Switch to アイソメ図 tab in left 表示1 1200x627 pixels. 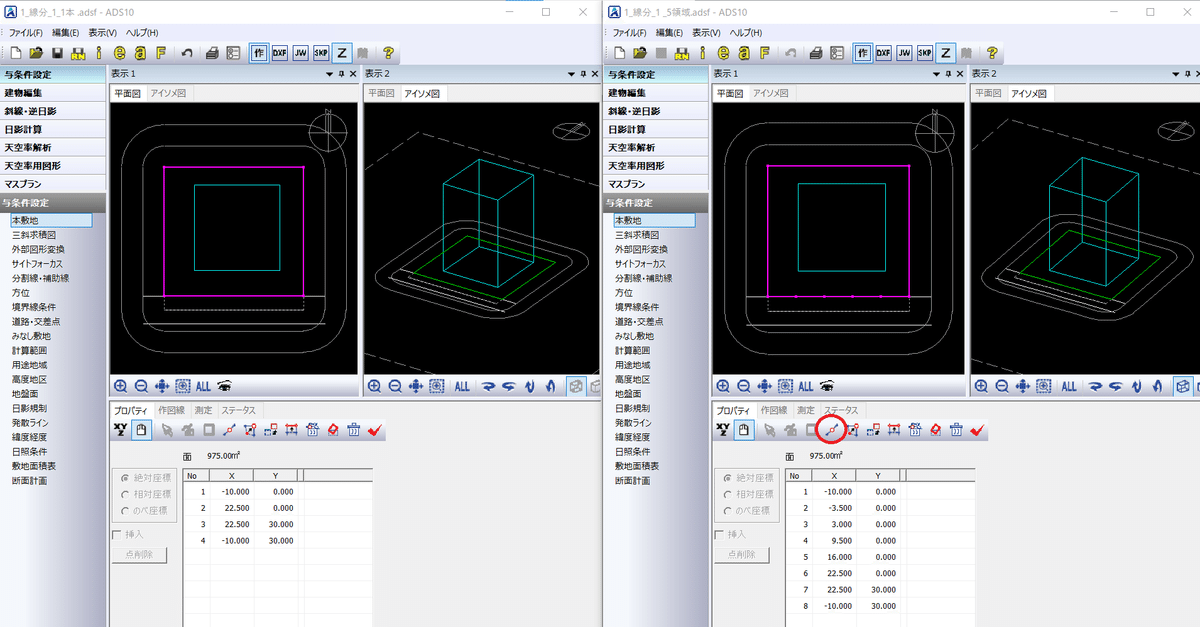(x=168, y=93)
